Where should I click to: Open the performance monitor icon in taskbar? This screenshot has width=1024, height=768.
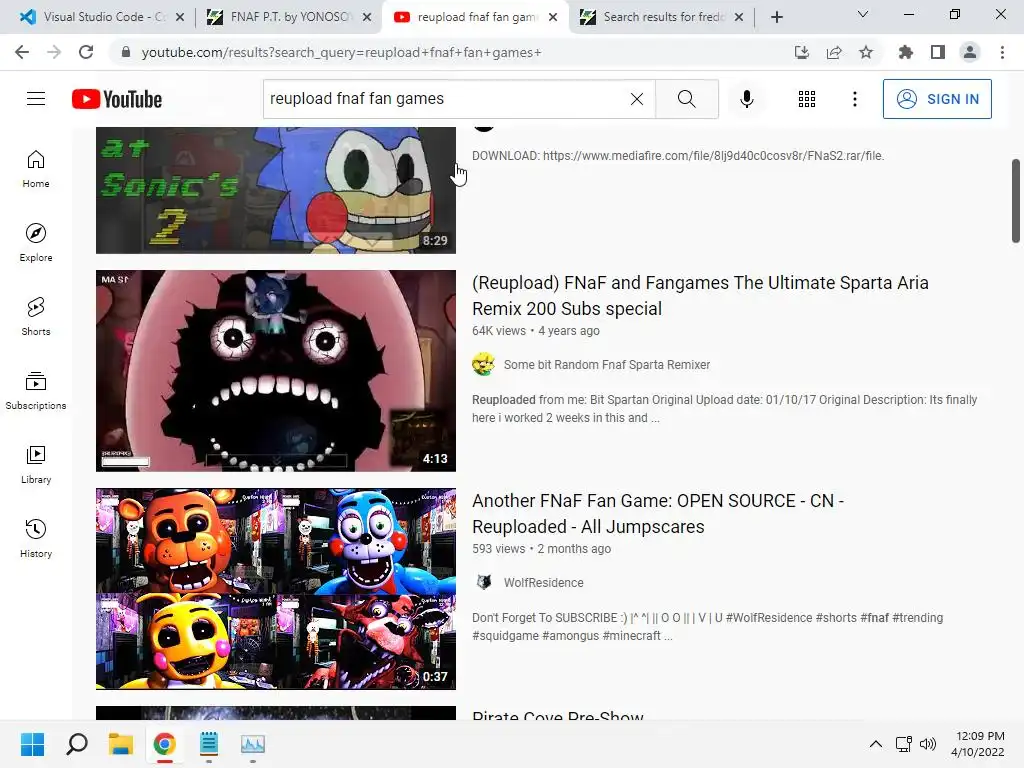pos(253,744)
